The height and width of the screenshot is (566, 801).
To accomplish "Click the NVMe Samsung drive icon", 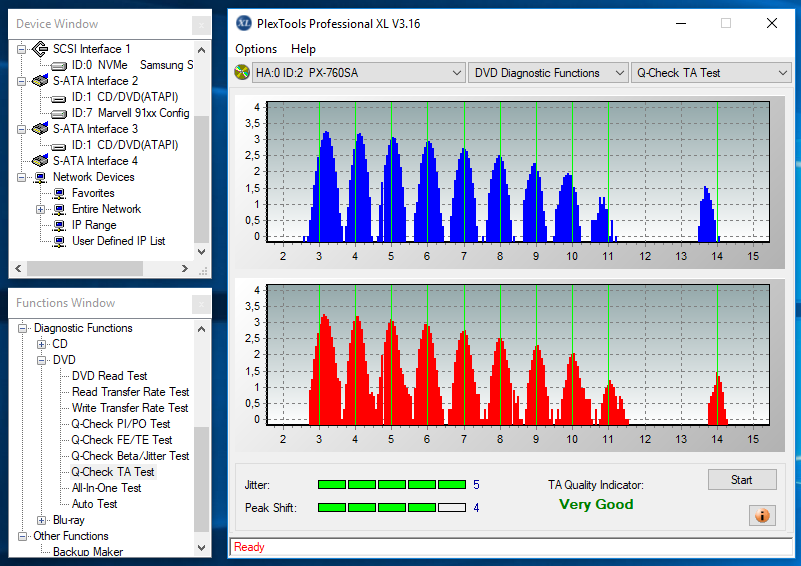I will [x=59, y=66].
